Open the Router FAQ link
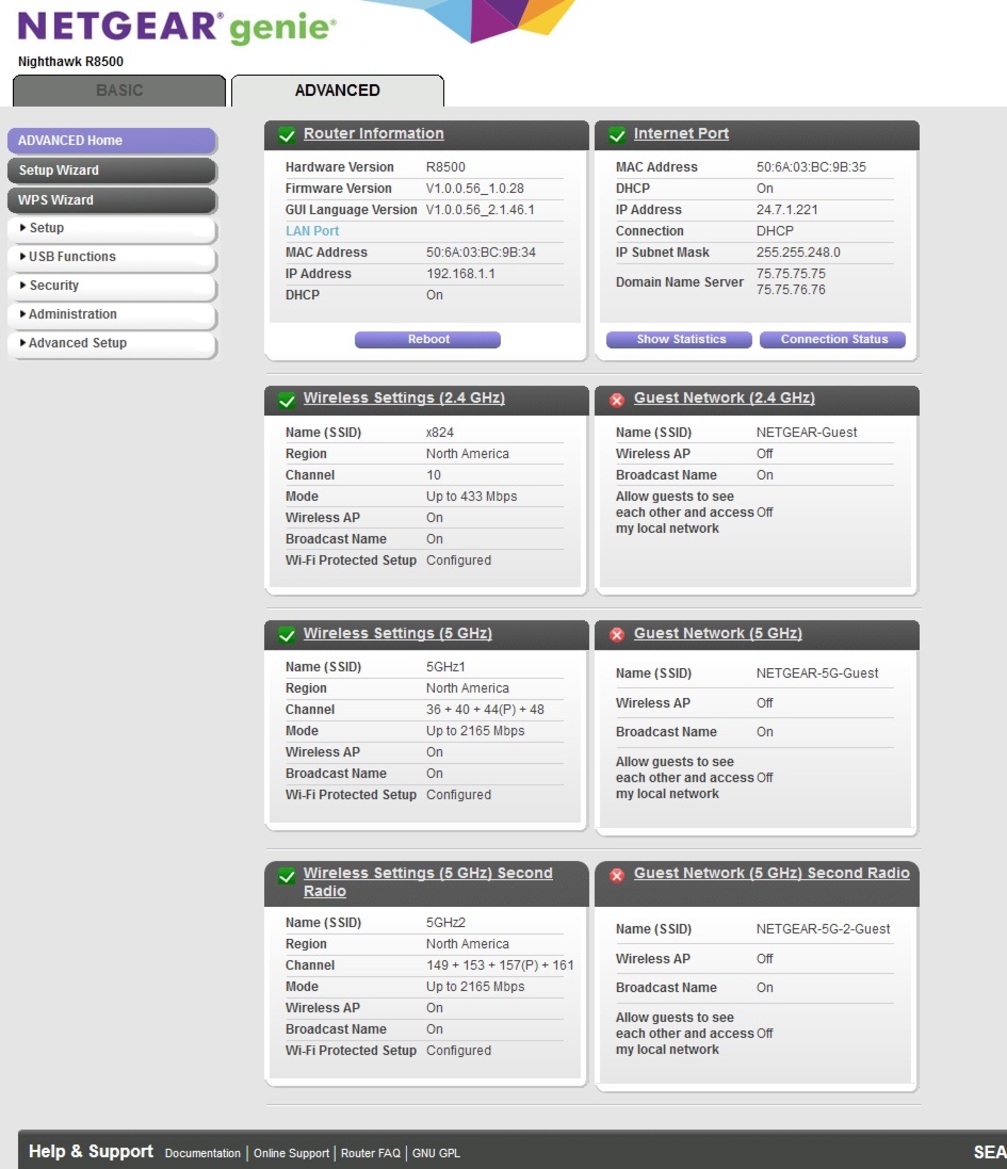1007x1169 pixels. coord(370,1153)
